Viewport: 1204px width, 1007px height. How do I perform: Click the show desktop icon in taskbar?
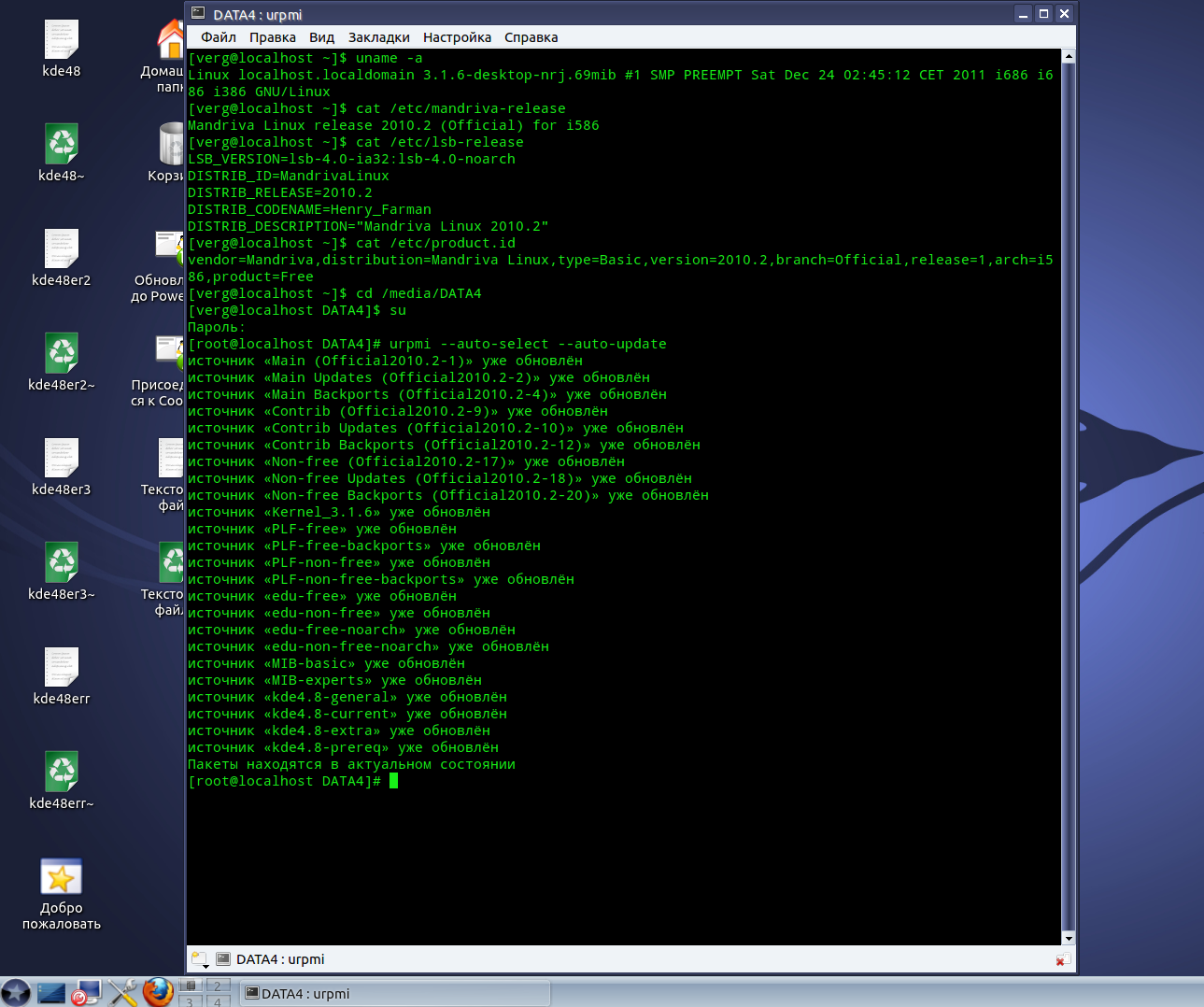pyautogui.click(x=50, y=993)
